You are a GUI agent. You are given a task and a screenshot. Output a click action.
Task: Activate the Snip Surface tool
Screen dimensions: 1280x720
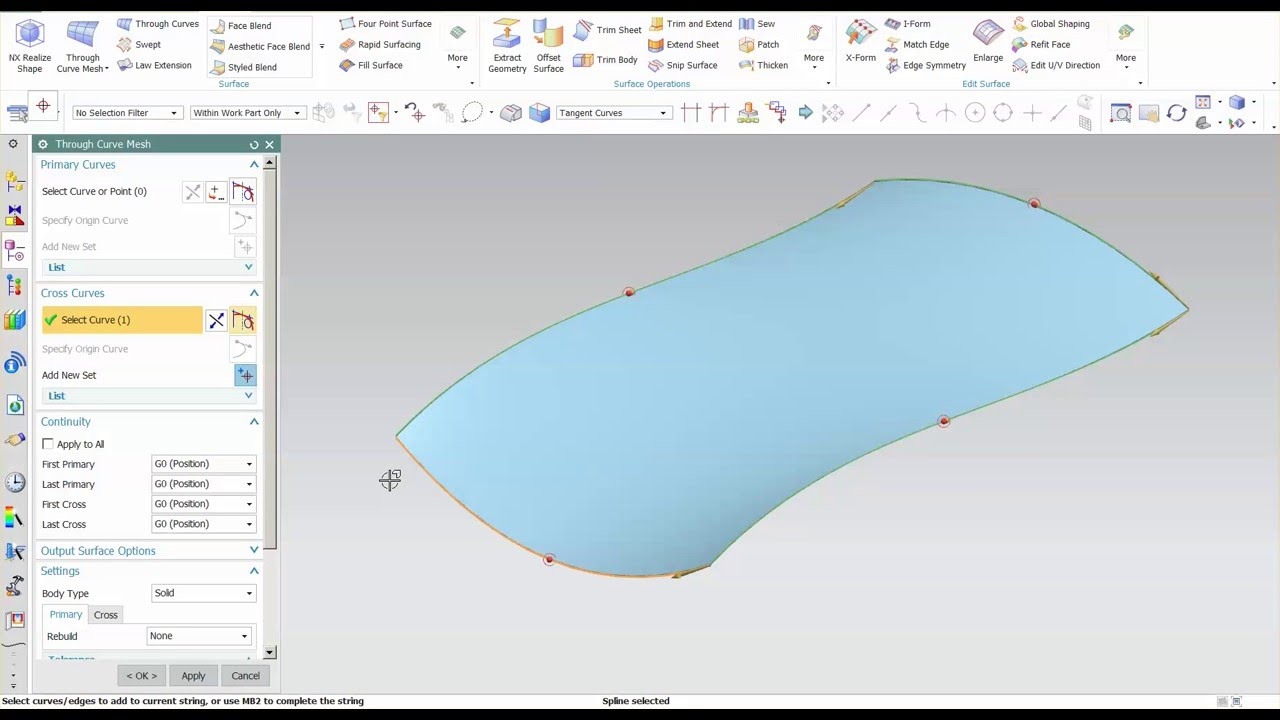pyautogui.click(x=682, y=66)
